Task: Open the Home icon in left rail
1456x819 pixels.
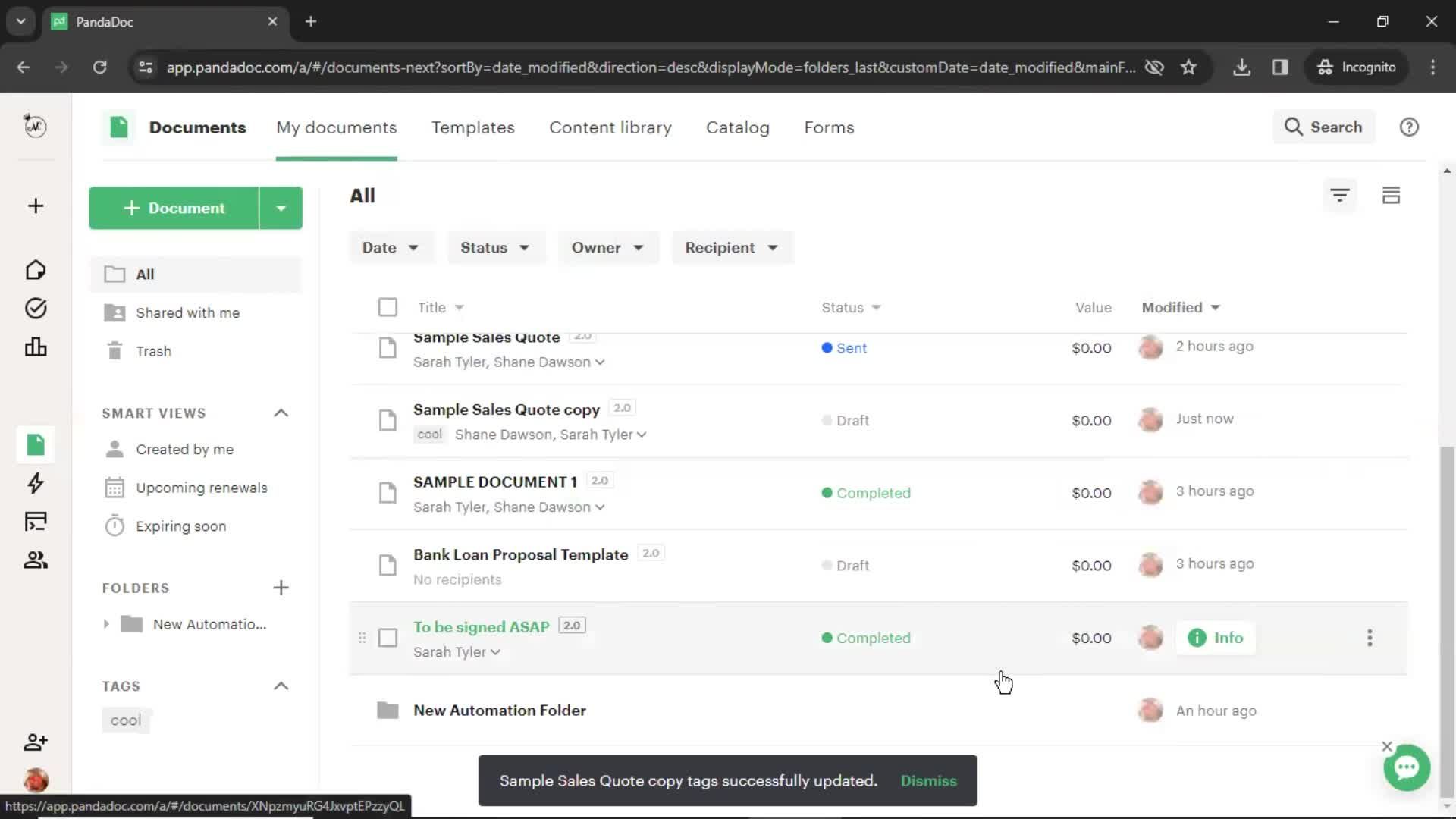Action: click(x=36, y=270)
